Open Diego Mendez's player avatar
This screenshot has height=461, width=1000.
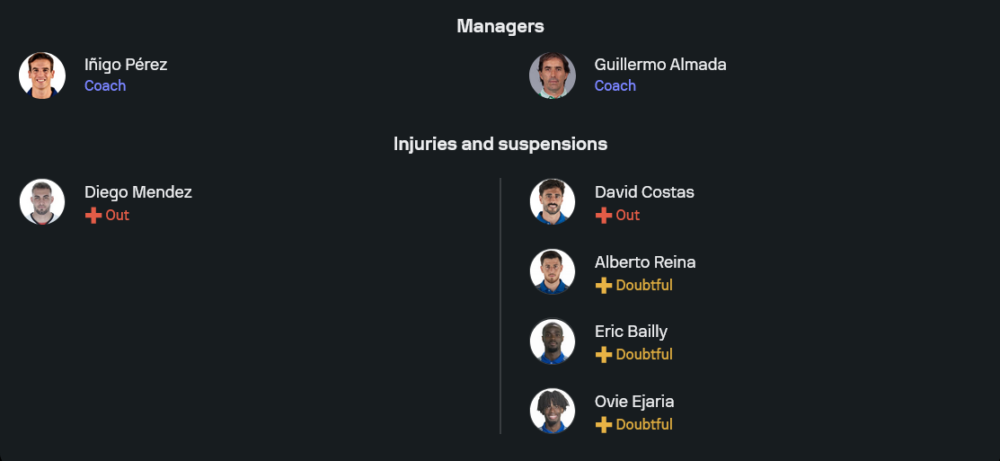42,202
